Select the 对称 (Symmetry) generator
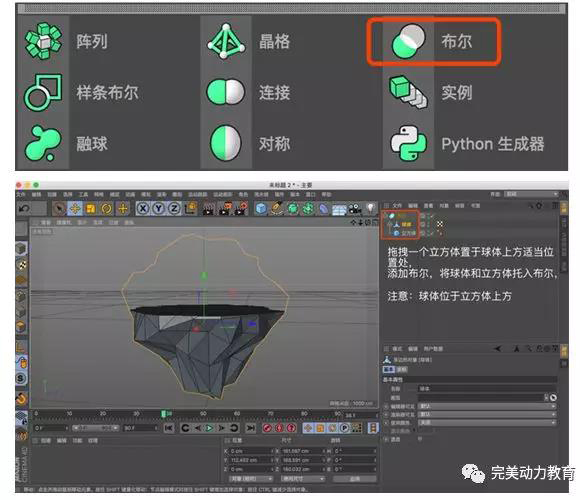This screenshot has width=580, height=500. pos(226,143)
